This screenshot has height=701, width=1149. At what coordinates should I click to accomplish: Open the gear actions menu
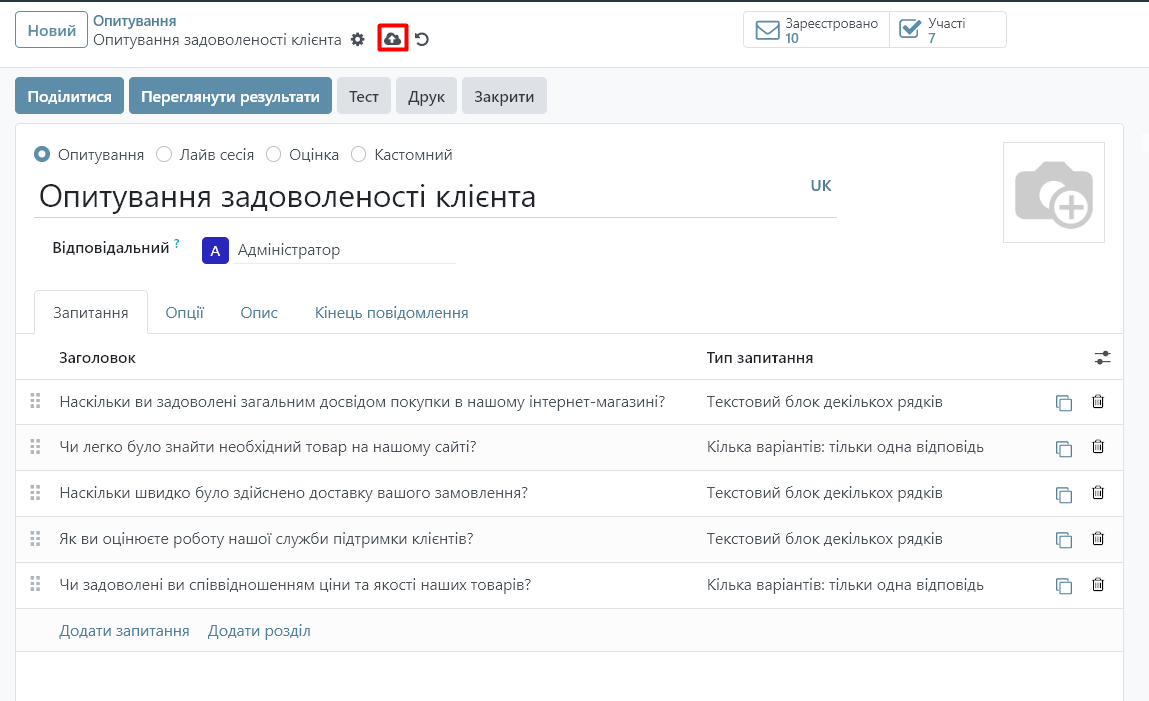358,39
